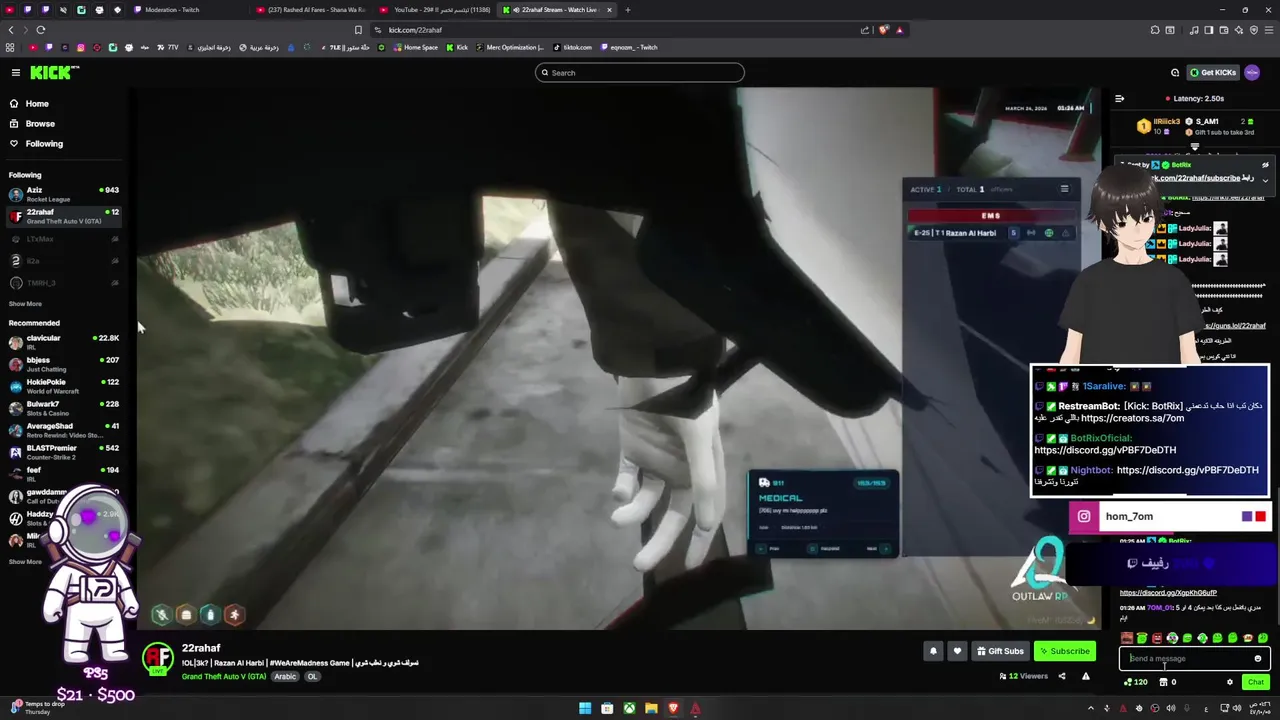Screen dimensions: 1280x720
Task: Toggle stream notifications bell
Action: 933,651
